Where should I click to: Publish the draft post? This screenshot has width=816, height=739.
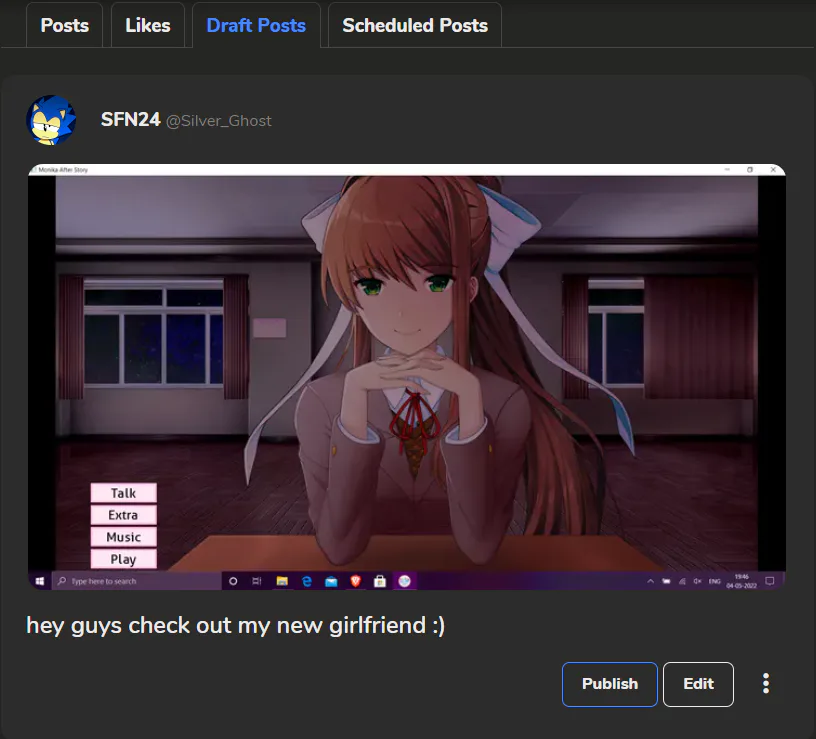point(610,684)
